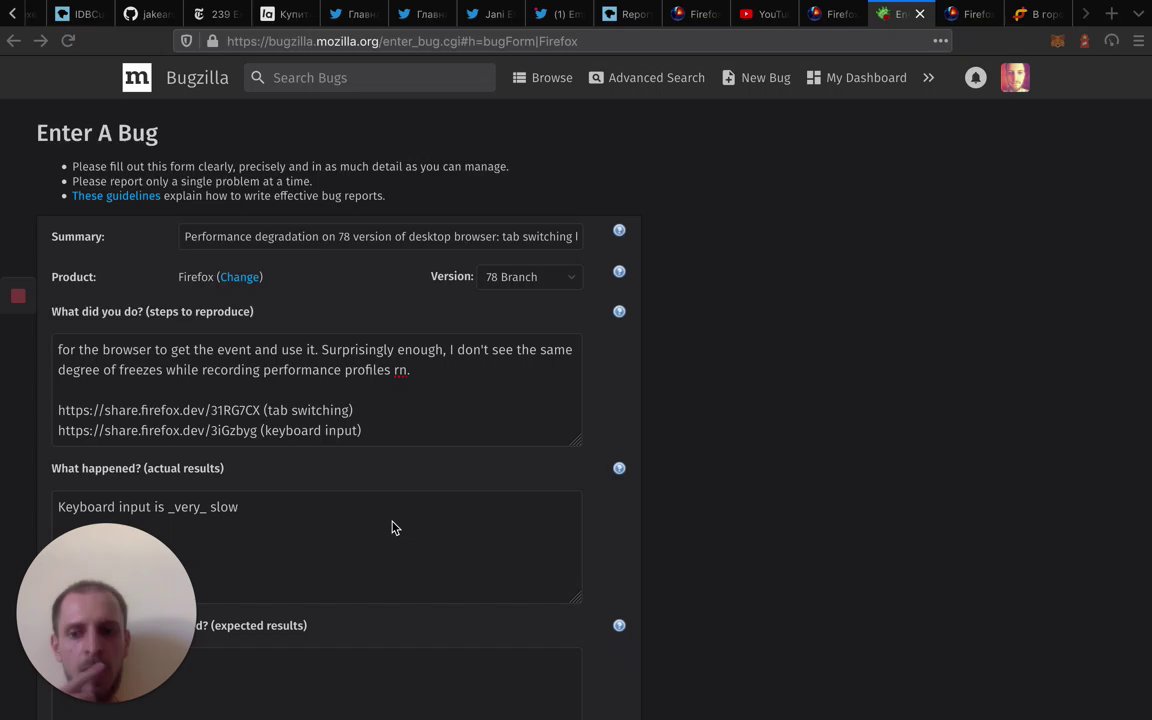Image resolution: width=1152 pixels, height=720 pixels.
Task: Switch to the 239 NYTimes tab
Action: point(216,14)
